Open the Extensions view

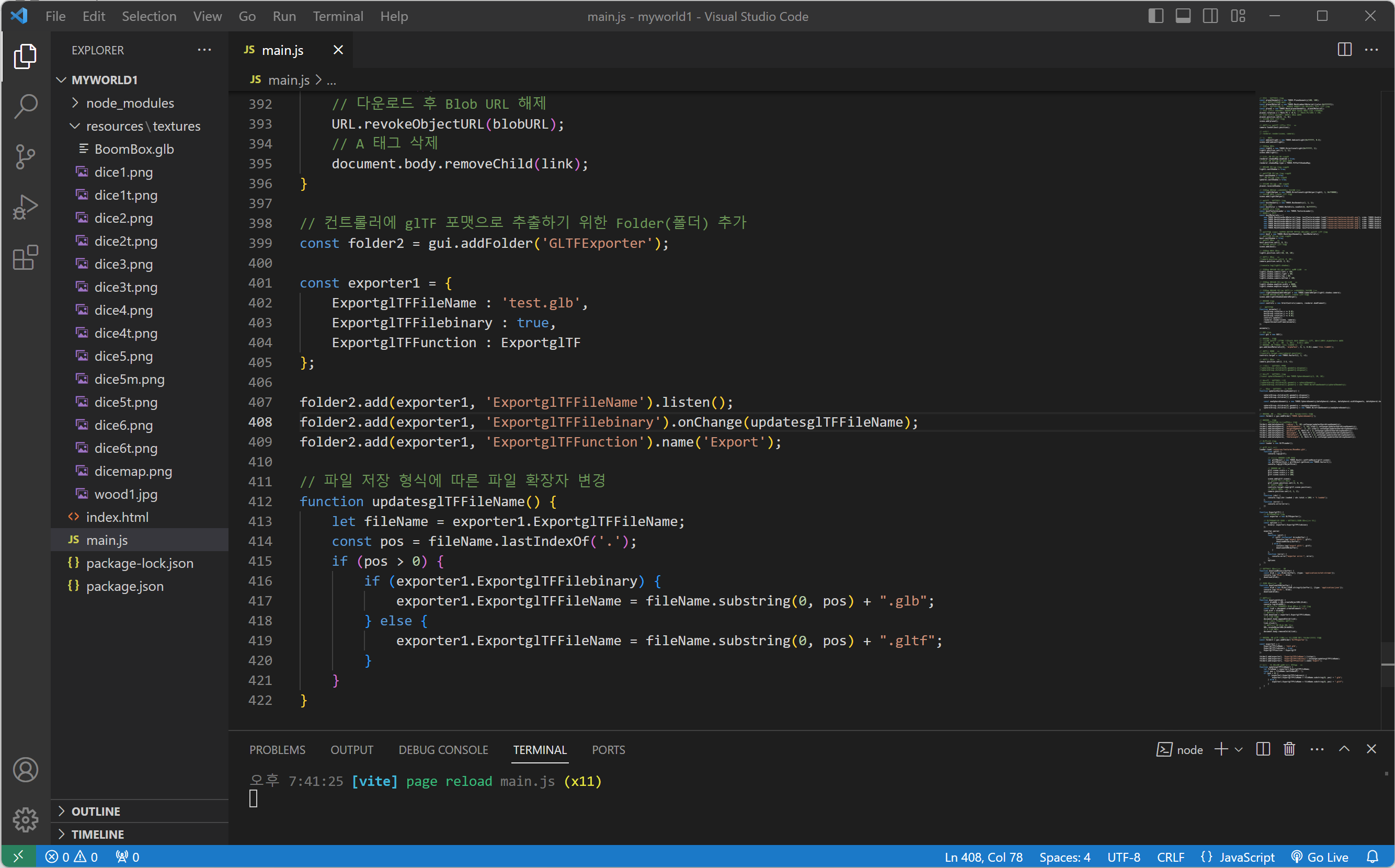(25, 258)
